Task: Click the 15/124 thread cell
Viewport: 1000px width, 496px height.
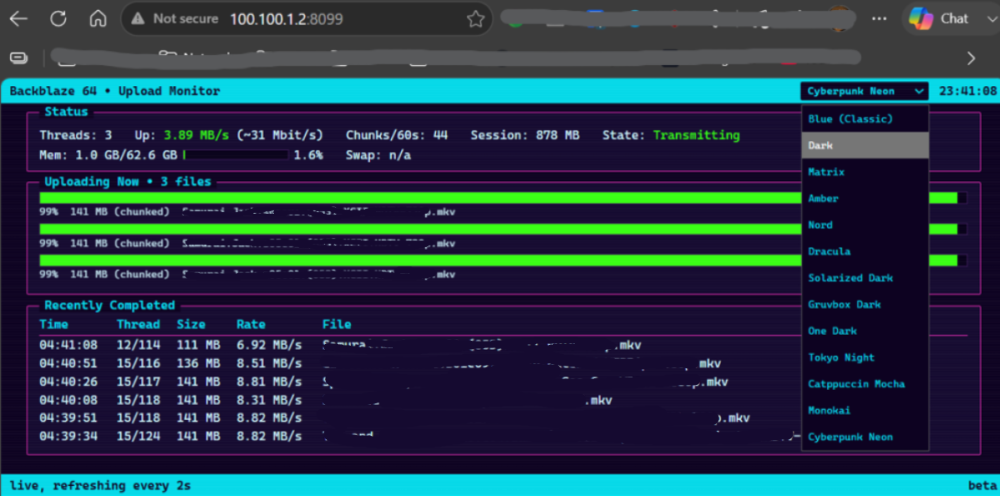Action: pyautogui.click(x=138, y=437)
